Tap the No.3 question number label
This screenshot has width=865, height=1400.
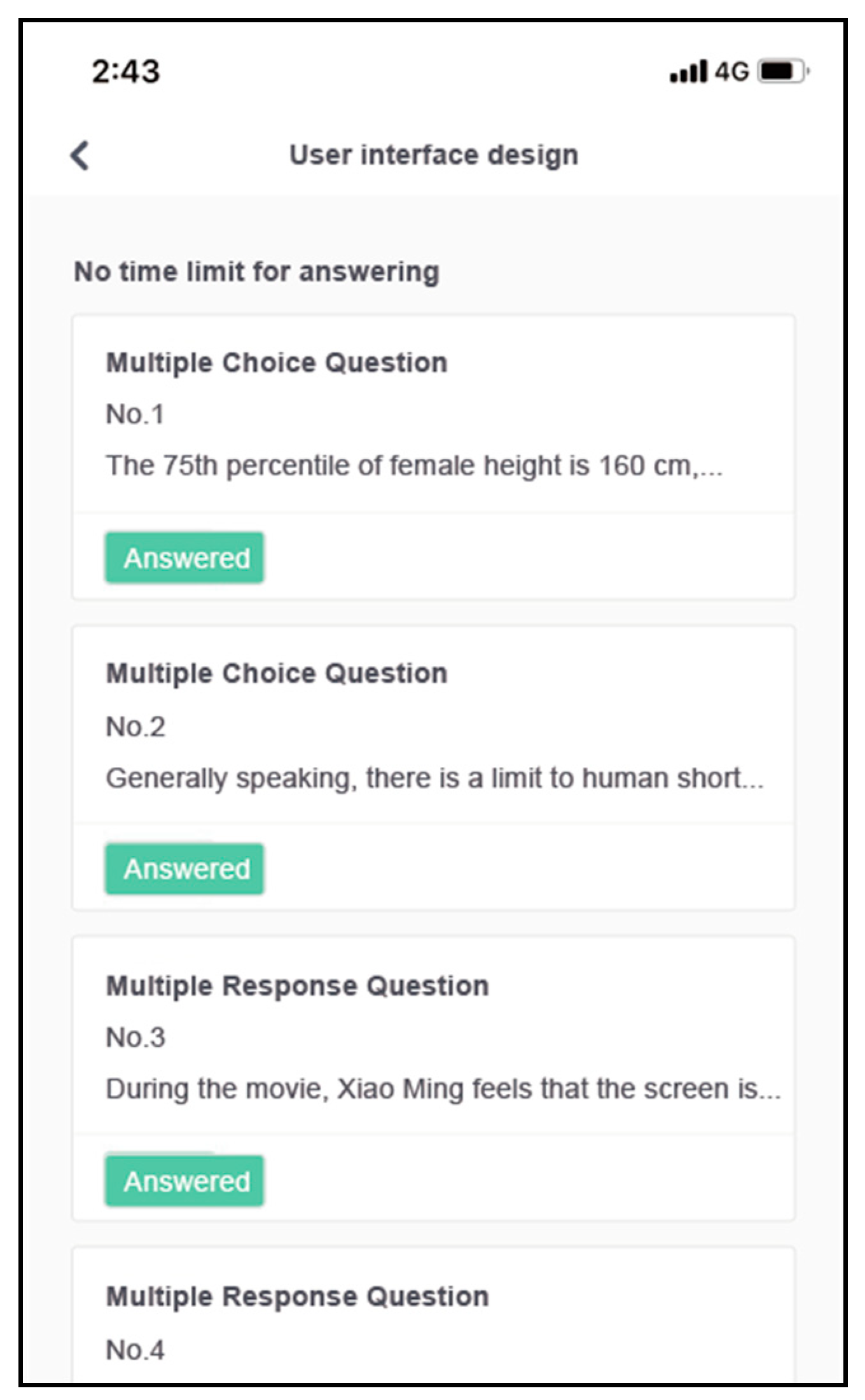pyautogui.click(x=135, y=1037)
